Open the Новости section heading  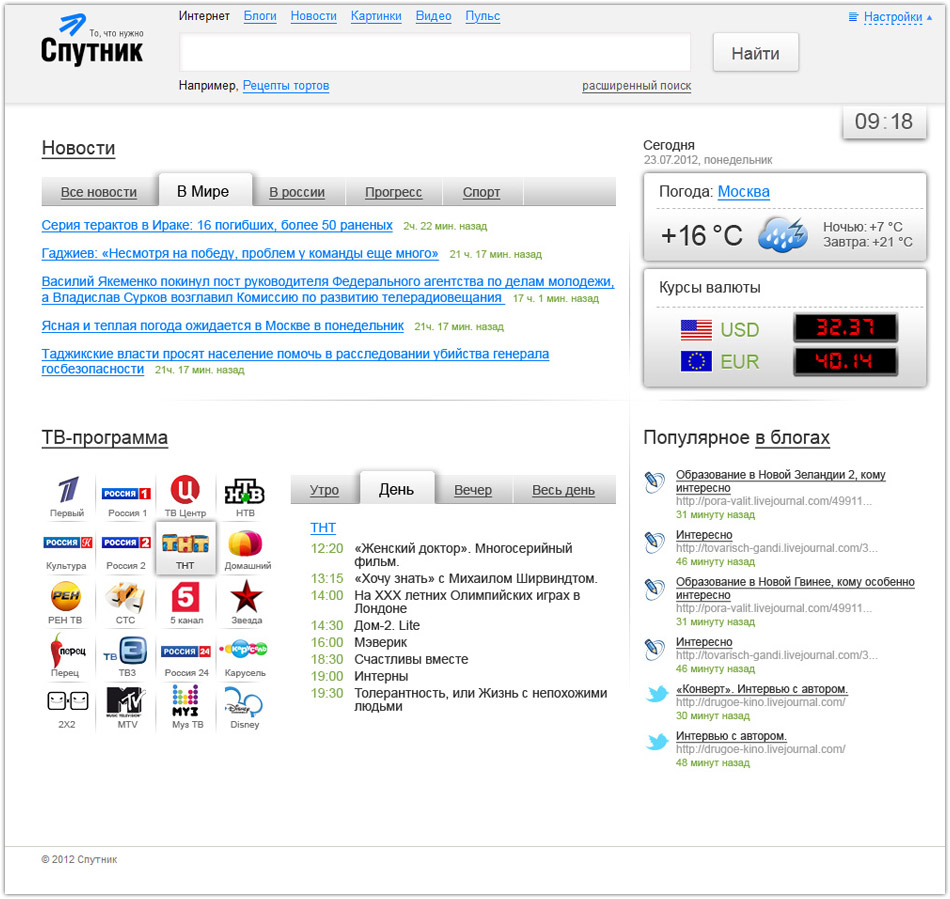point(78,148)
